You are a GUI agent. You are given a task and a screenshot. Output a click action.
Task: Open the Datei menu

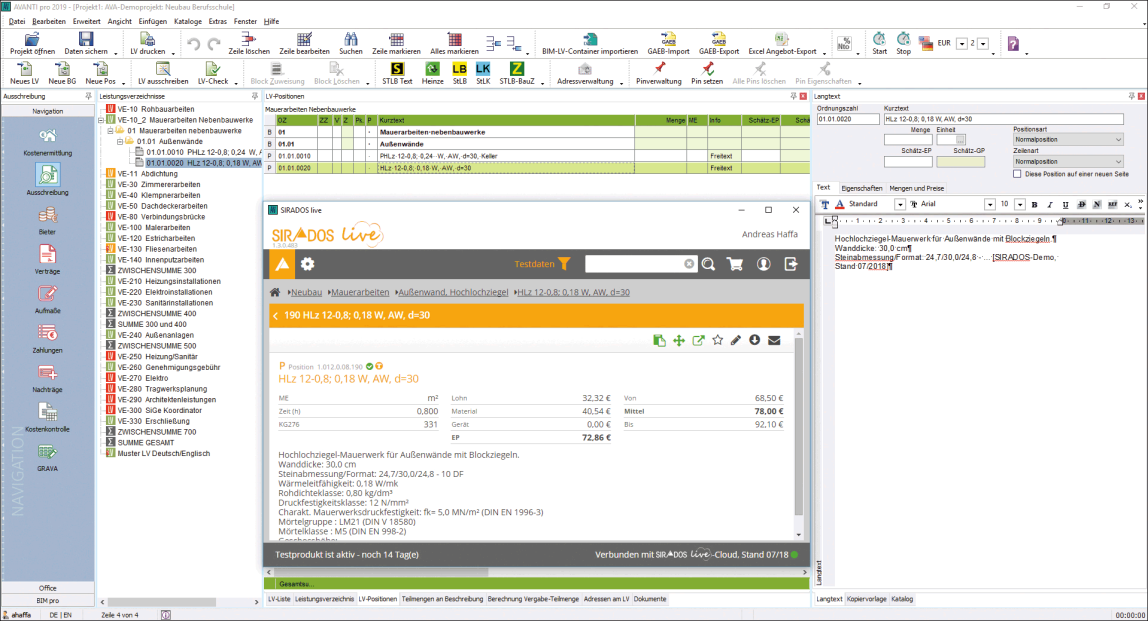17,21
